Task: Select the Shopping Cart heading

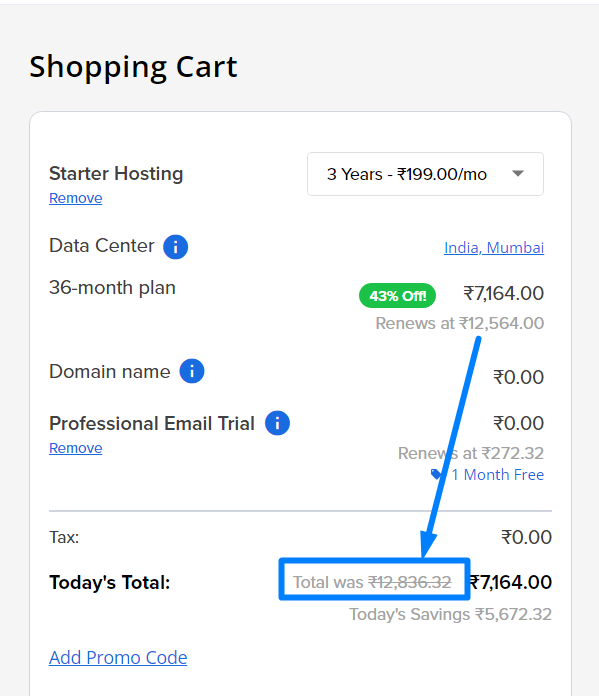Action: (133, 67)
